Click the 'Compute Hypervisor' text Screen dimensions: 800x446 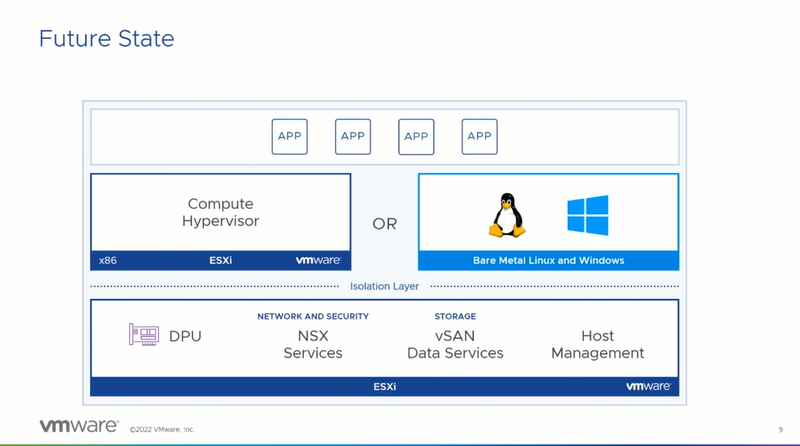(x=220, y=212)
